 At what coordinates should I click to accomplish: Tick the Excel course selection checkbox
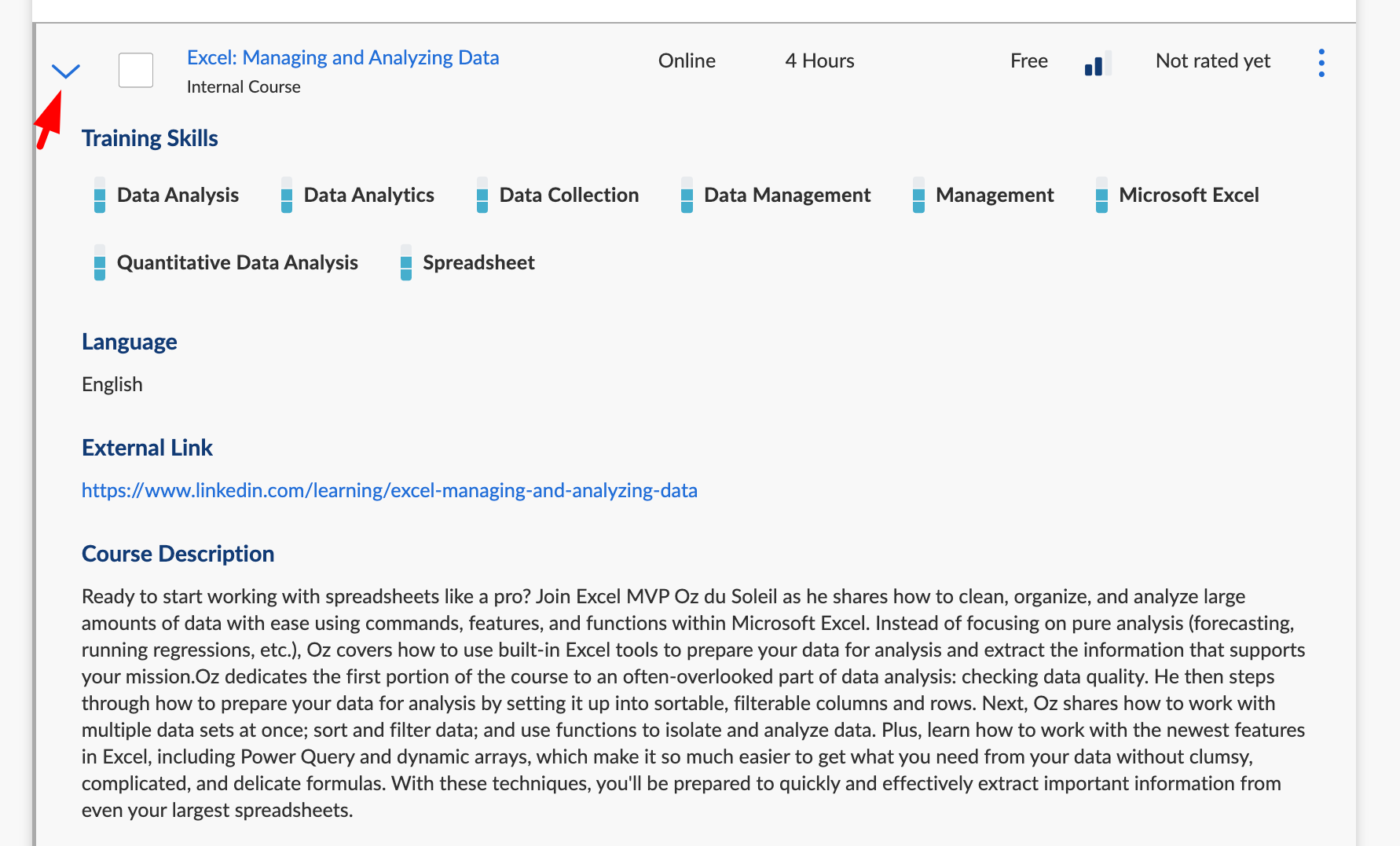coord(136,71)
